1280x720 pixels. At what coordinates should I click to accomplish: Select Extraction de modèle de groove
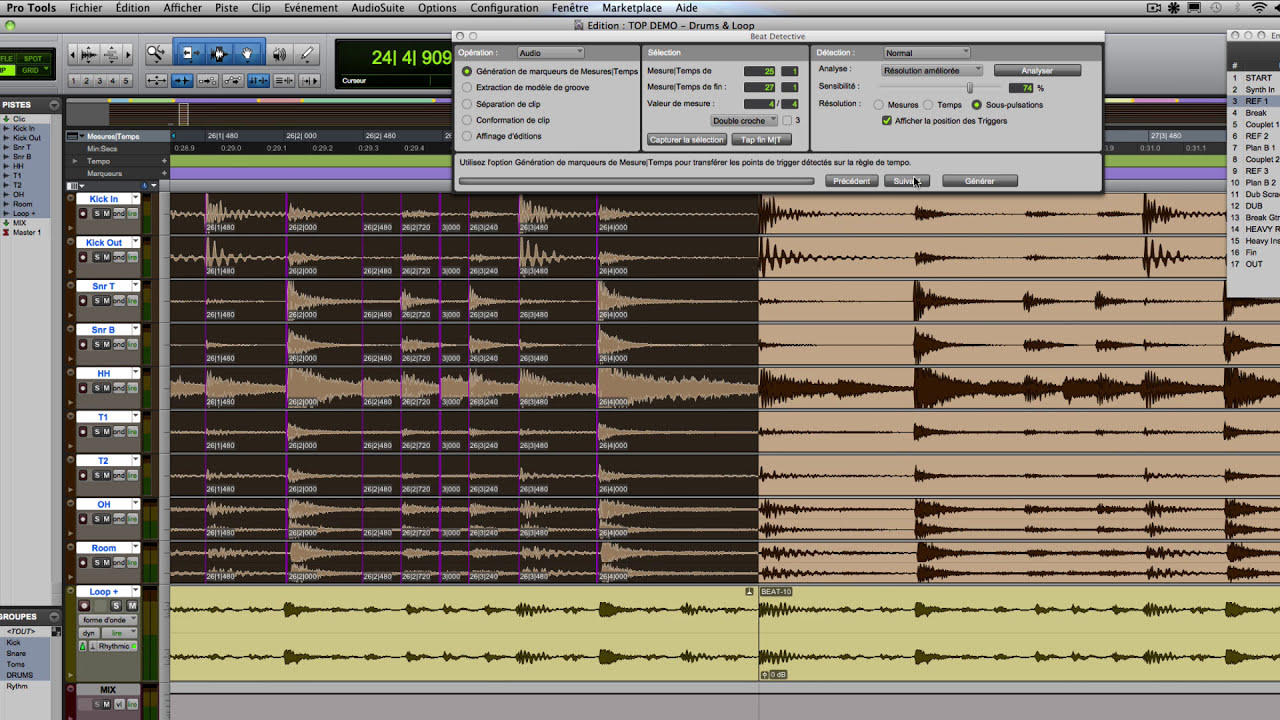click(467, 88)
